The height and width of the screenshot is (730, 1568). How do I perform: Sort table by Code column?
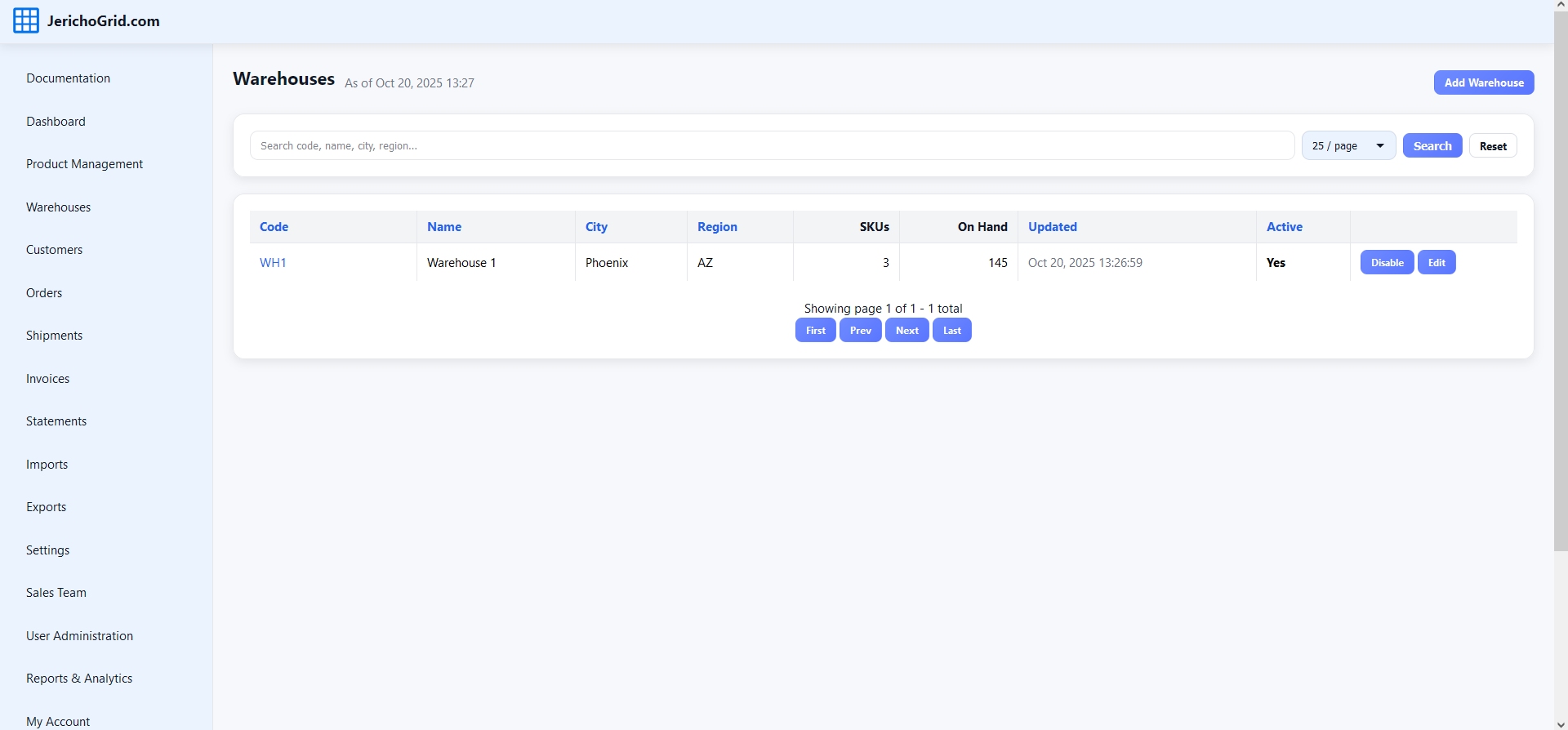(274, 227)
